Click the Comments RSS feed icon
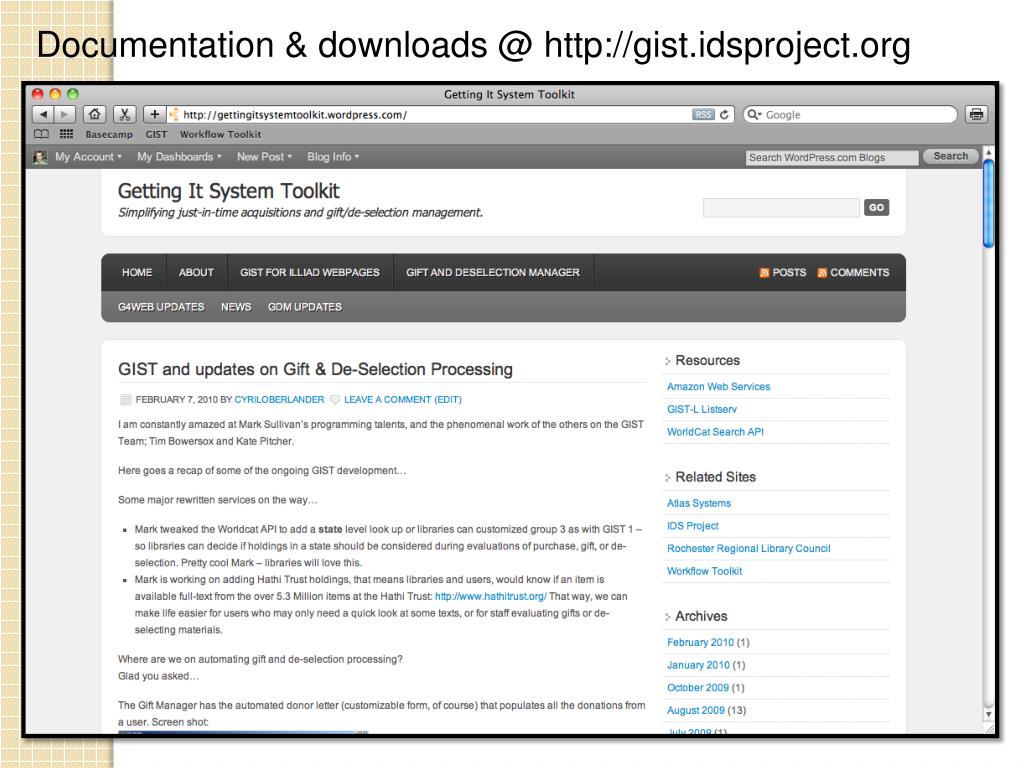The image size is (1024, 768). (822, 273)
